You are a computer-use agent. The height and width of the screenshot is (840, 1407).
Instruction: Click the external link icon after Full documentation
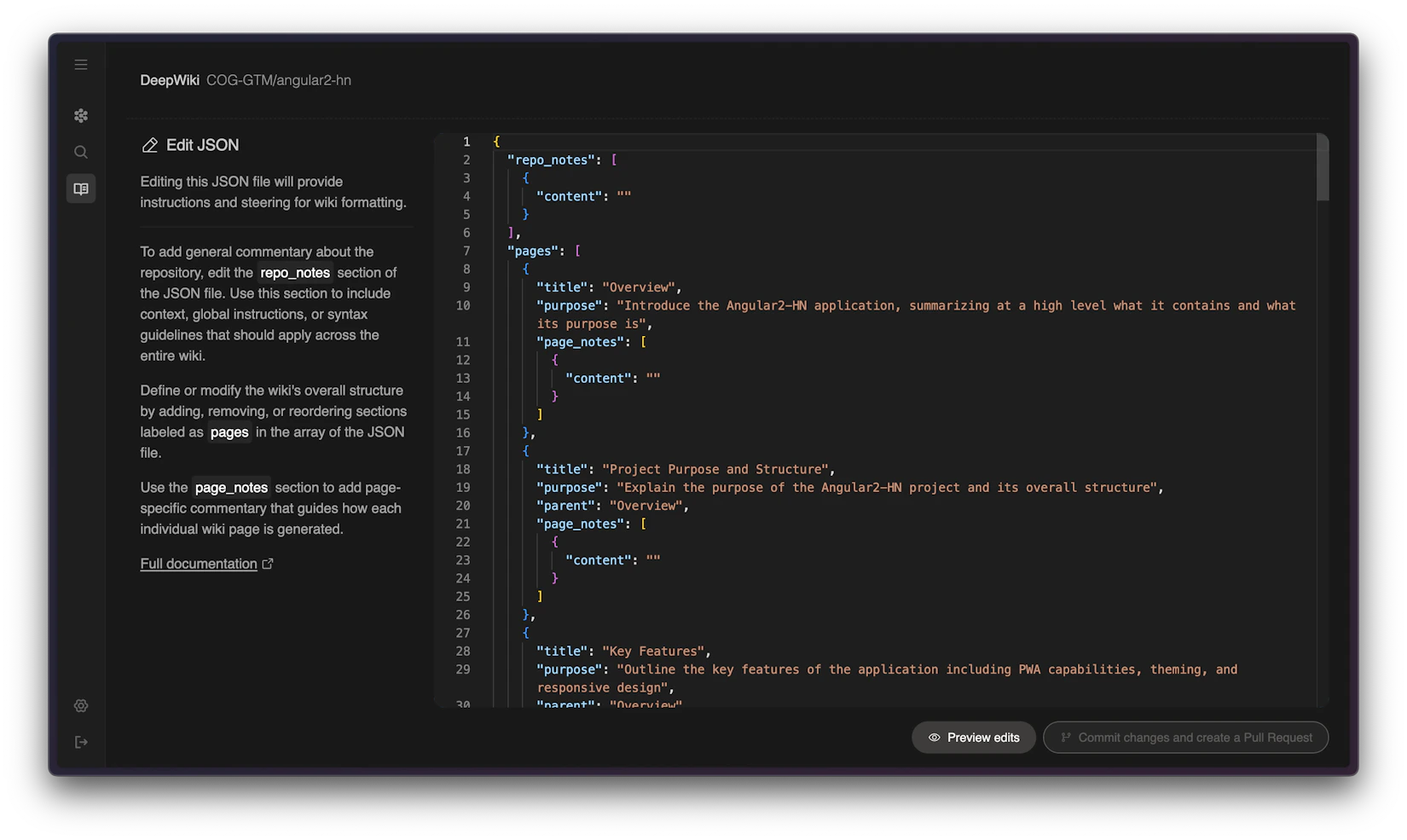[x=268, y=564]
